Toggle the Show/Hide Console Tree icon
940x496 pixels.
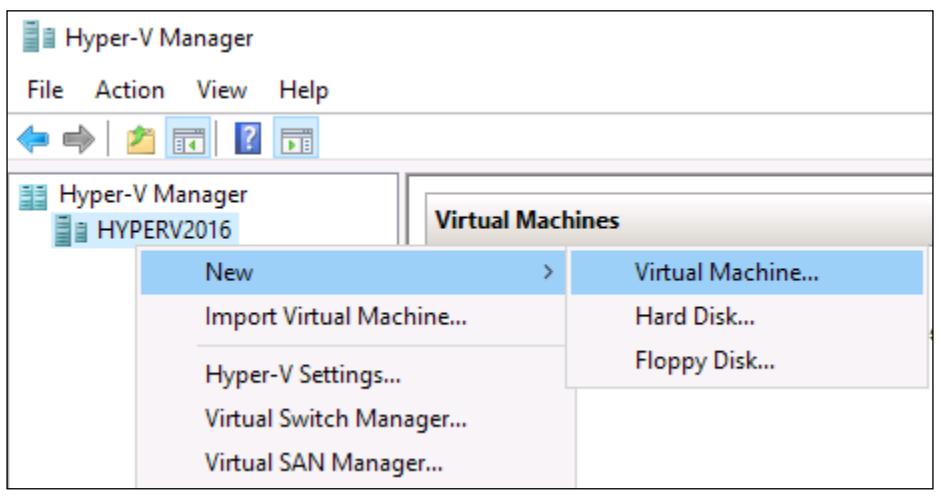tap(188, 139)
